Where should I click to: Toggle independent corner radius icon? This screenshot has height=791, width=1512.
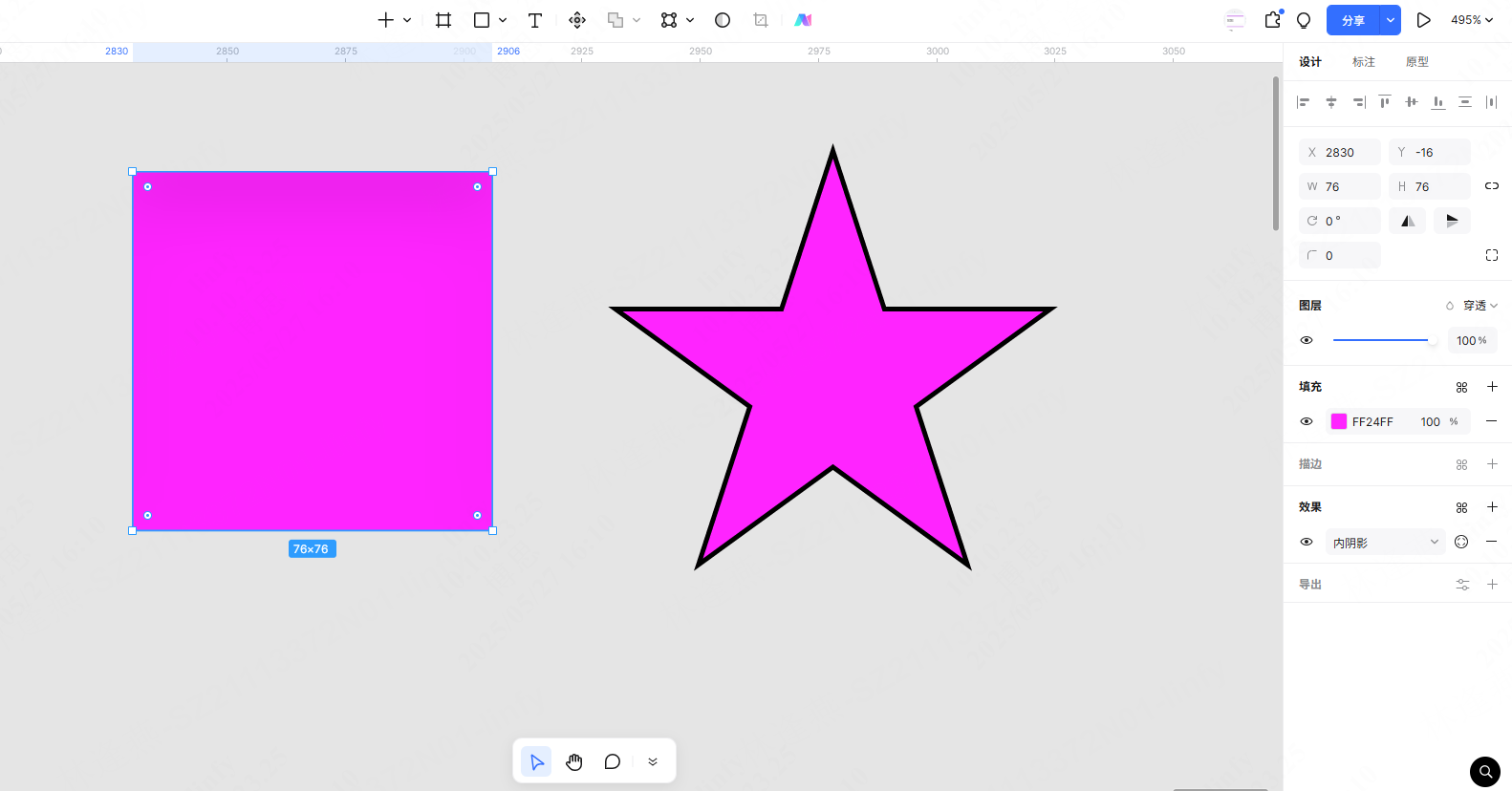(x=1491, y=255)
